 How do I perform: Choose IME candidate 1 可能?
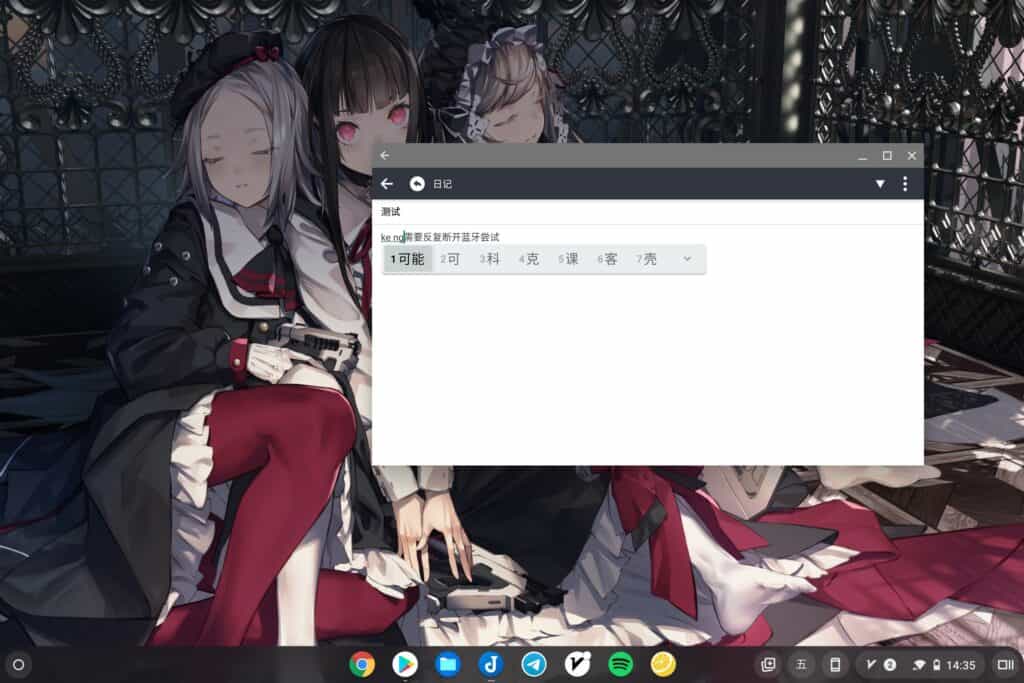tap(408, 259)
